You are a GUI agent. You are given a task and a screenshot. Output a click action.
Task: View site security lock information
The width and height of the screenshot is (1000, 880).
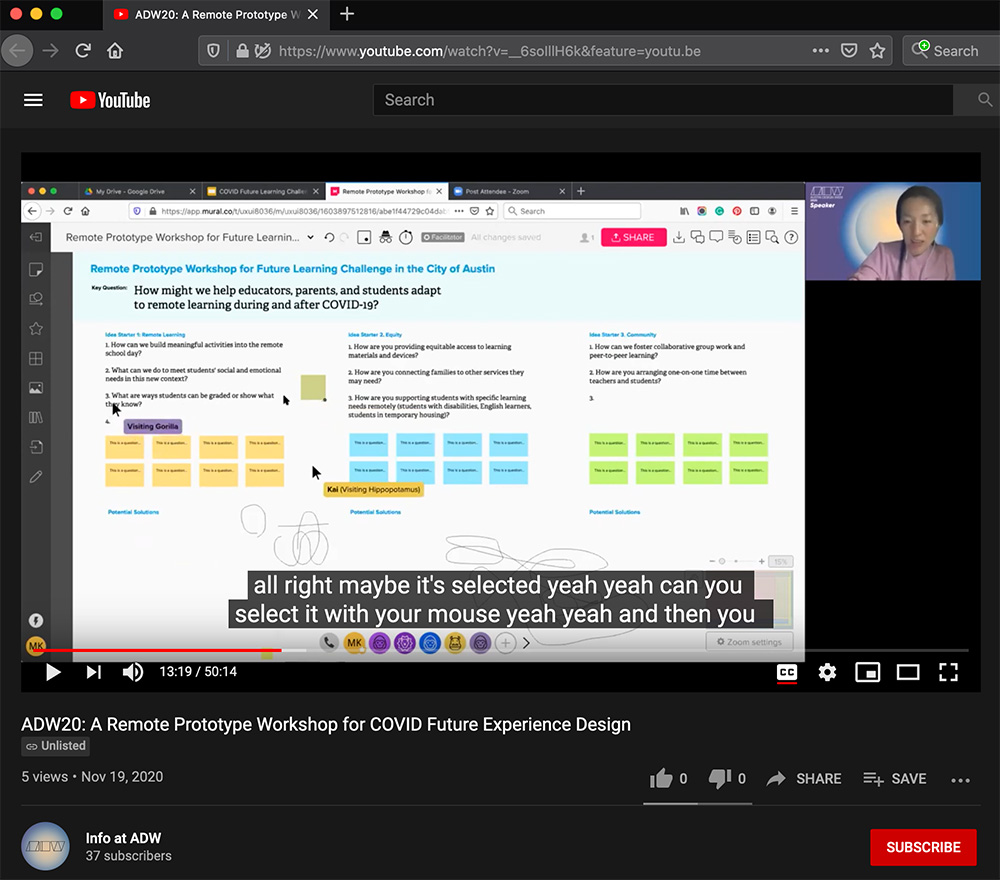242,51
